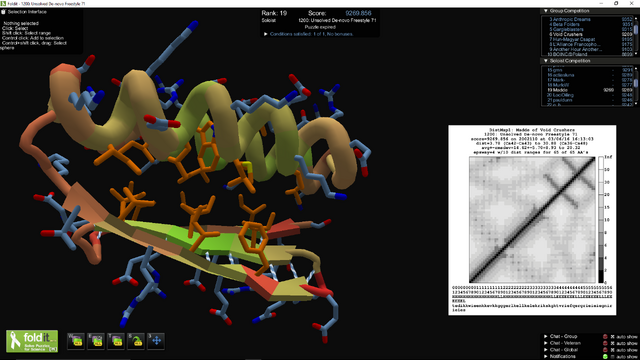Expand the Conditions satisfied details
640x360 pixels.
266,34
